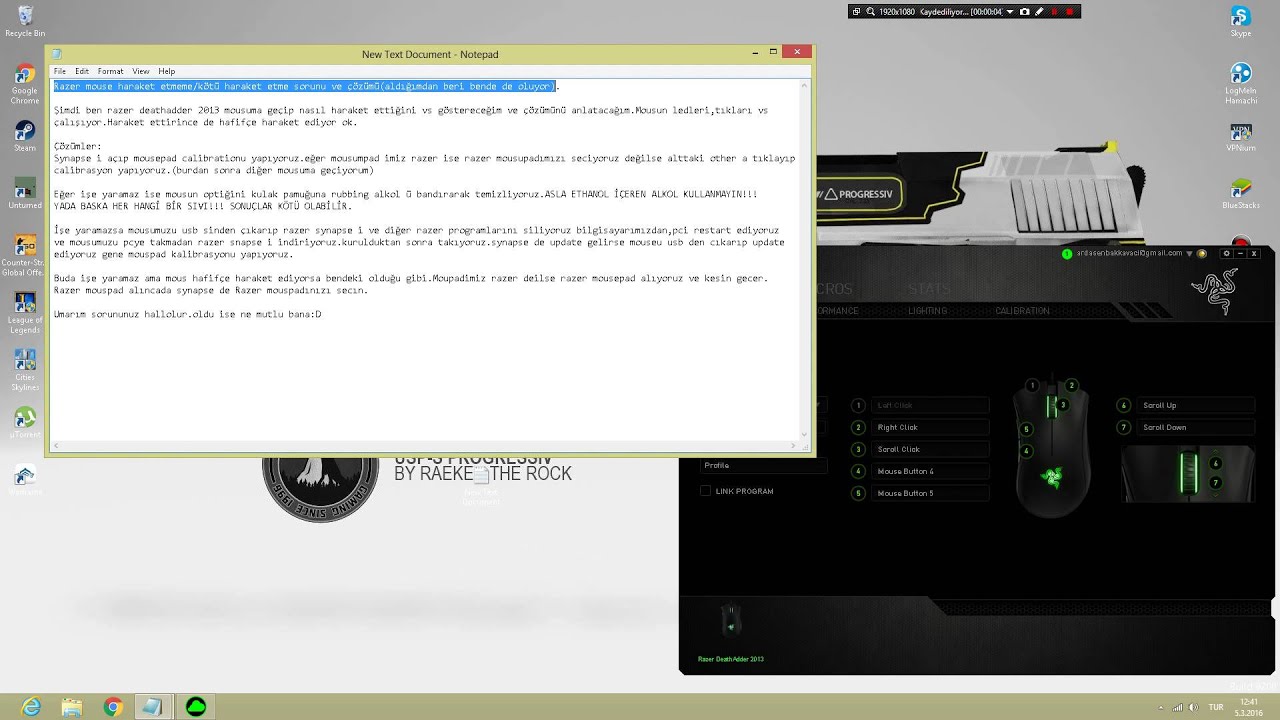Open Skype desktop shortcut
The height and width of the screenshot is (720, 1280).
(1240, 21)
